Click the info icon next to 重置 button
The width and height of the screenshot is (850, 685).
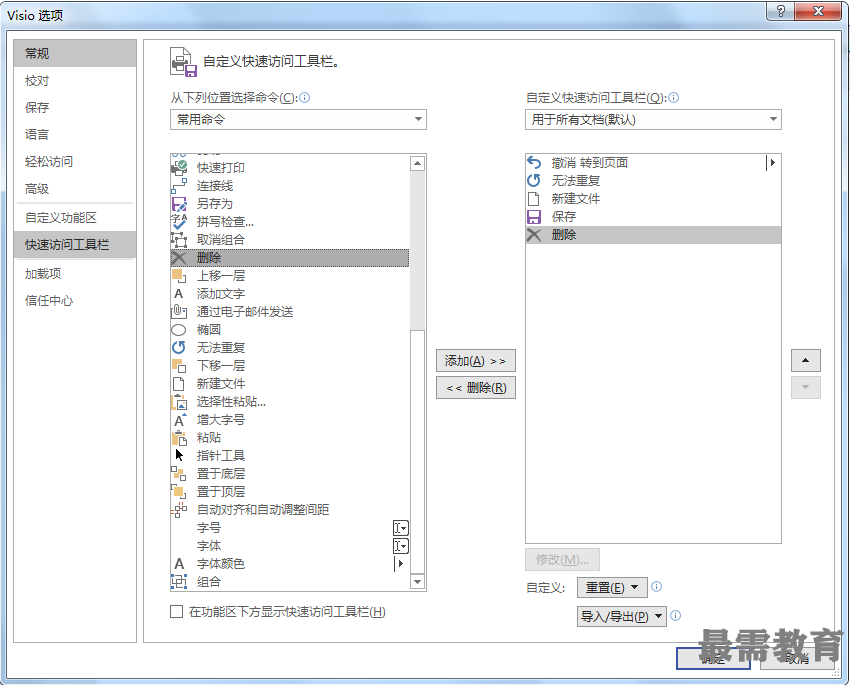656,586
